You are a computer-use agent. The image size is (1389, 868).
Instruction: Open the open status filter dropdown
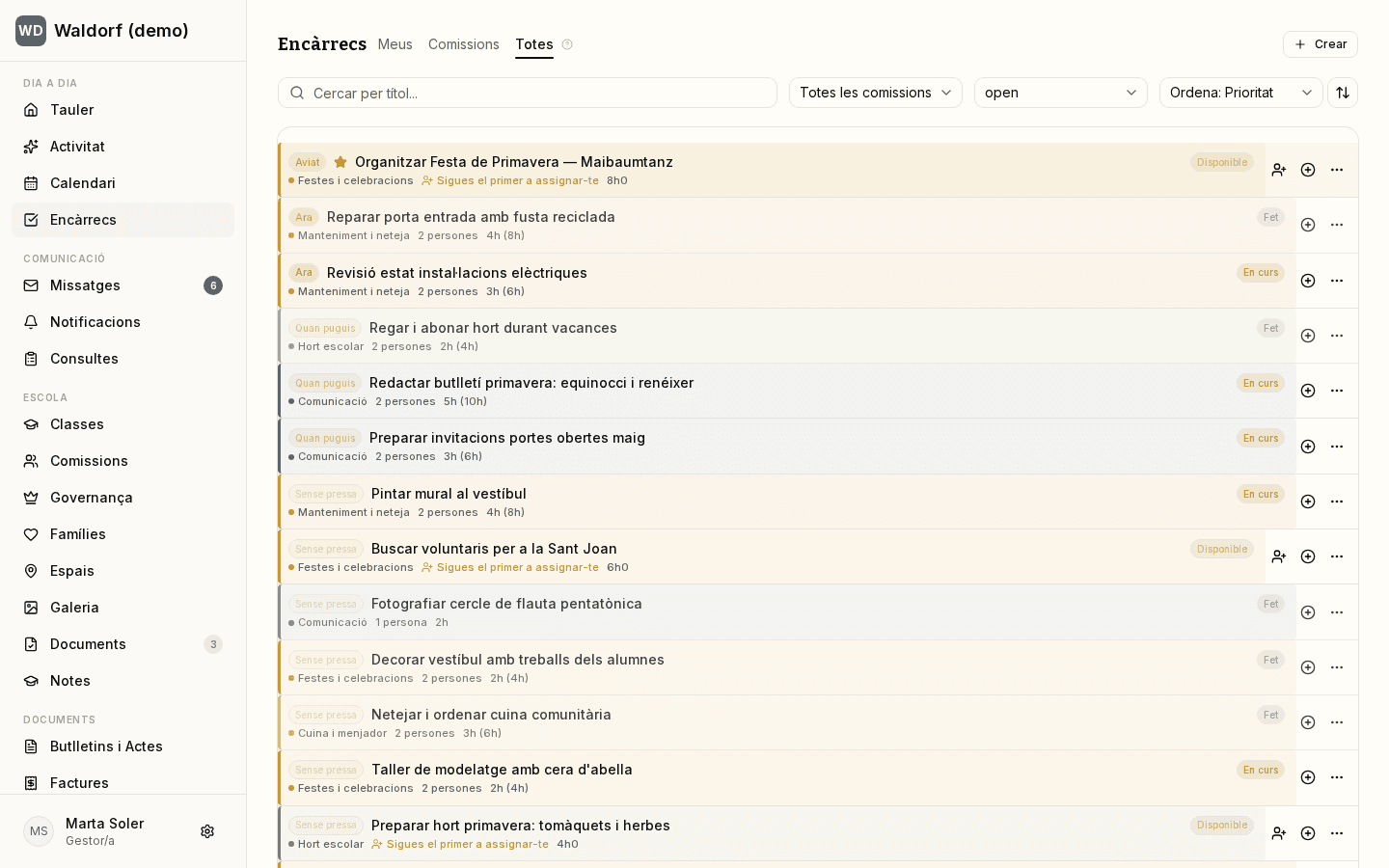1061,93
